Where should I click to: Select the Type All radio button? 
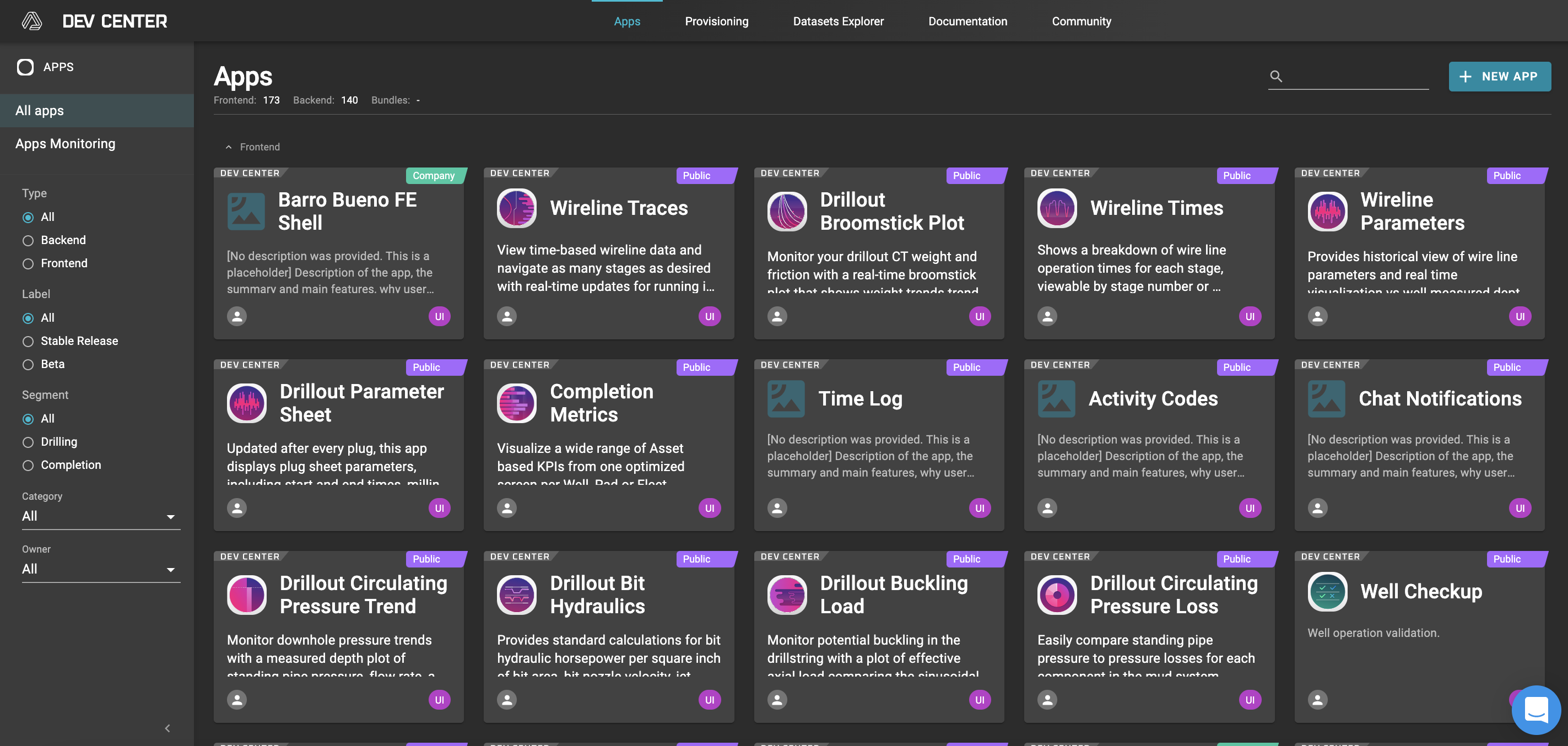click(28, 217)
